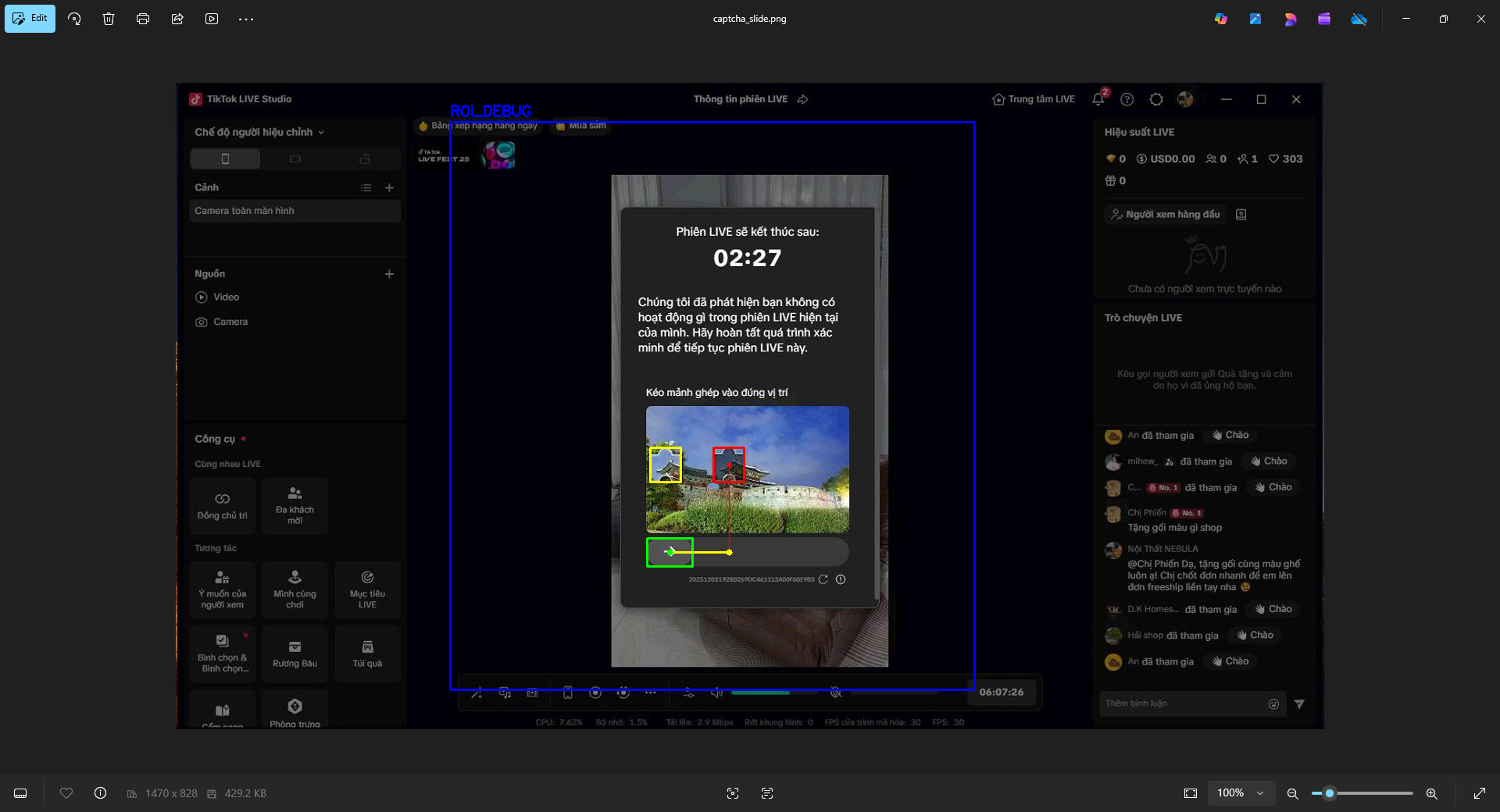Toggle the filmstrip view
Screen dimensions: 1500x812
(x=21, y=793)
